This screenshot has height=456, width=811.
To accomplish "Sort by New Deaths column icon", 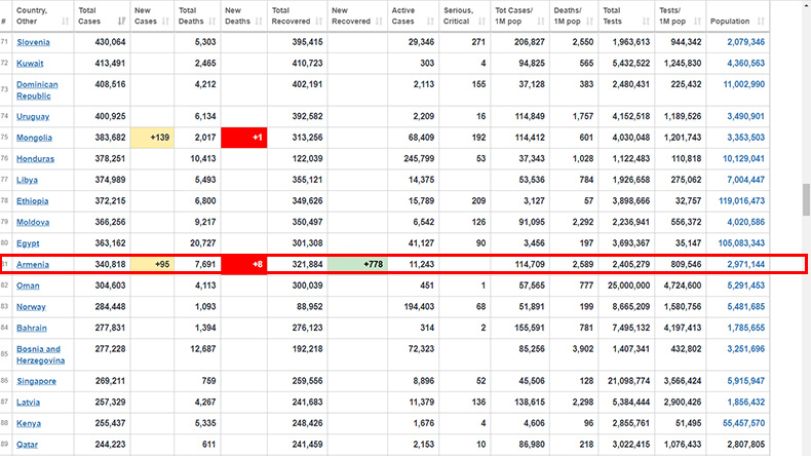I will 259,21.
